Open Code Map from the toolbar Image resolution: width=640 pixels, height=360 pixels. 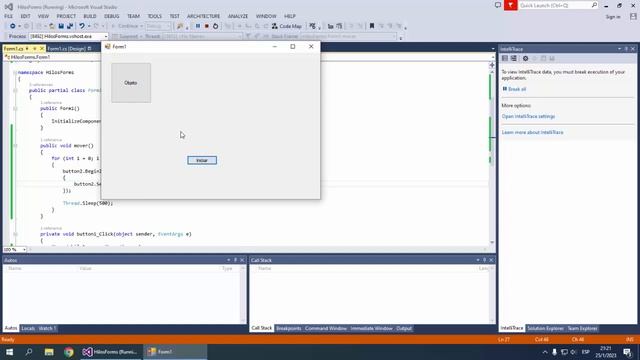pyautogui.click(x=287, y=26)
